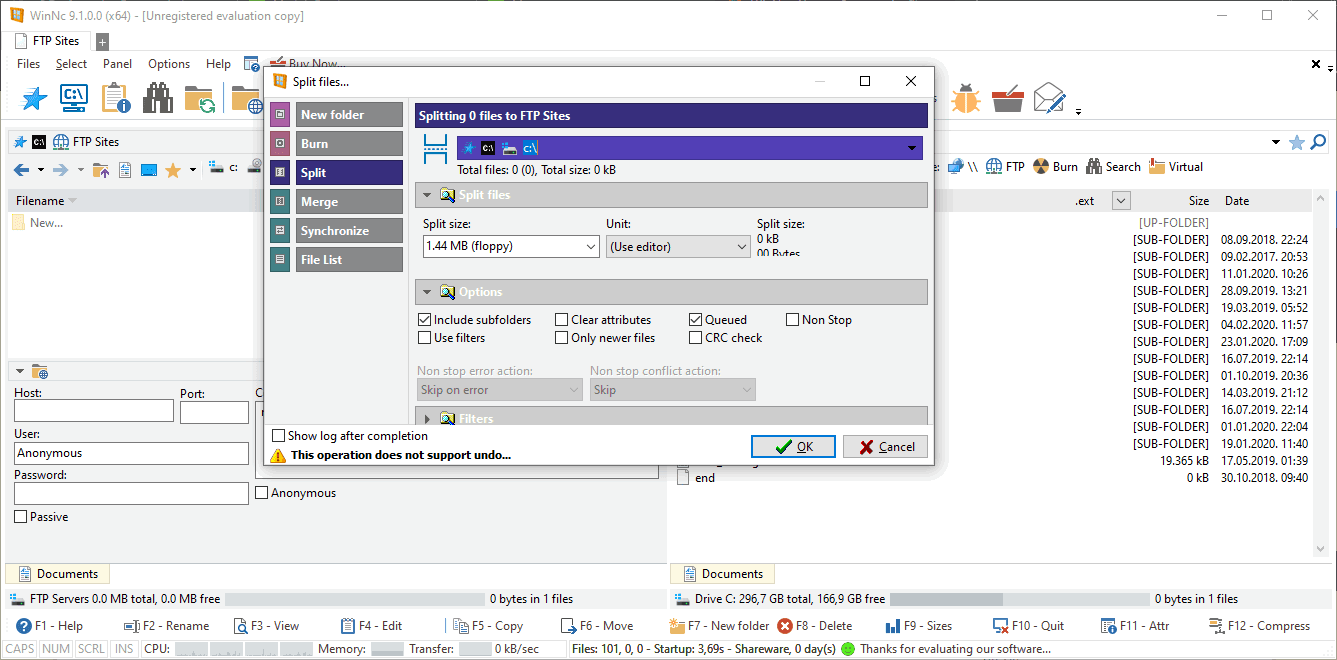Expand the Filters section
Screen dimensions: 1337x660
pyautogui.click(x=427, y=419)
